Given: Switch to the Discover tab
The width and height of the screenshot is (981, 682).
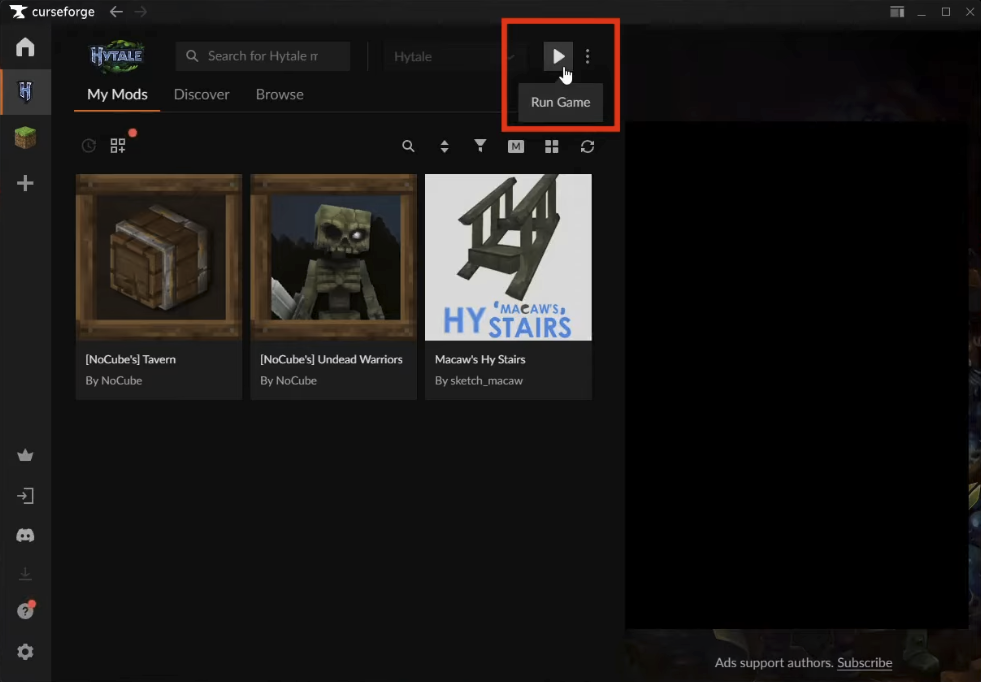Looking at the screenshot, I should (201, 95).
